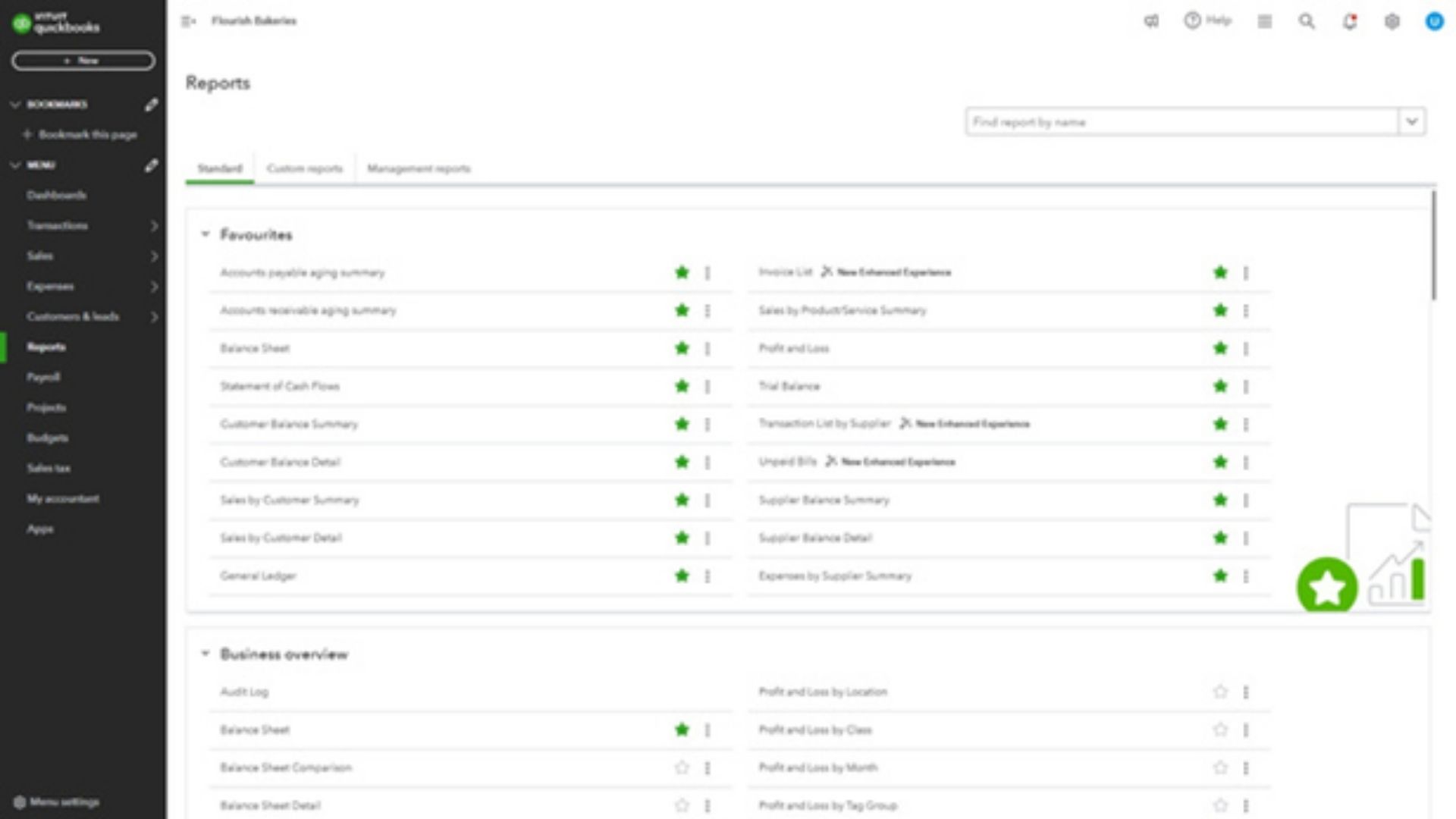This screenshot has width=1456, height=819.
Task: Click the New button
Action: (83, 61)
